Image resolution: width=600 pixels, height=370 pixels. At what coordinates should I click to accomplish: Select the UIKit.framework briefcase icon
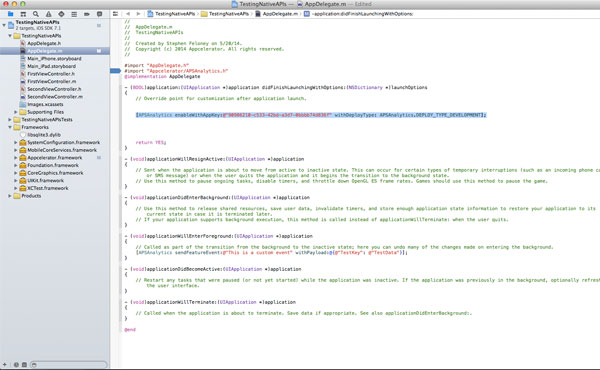(23, 181)
